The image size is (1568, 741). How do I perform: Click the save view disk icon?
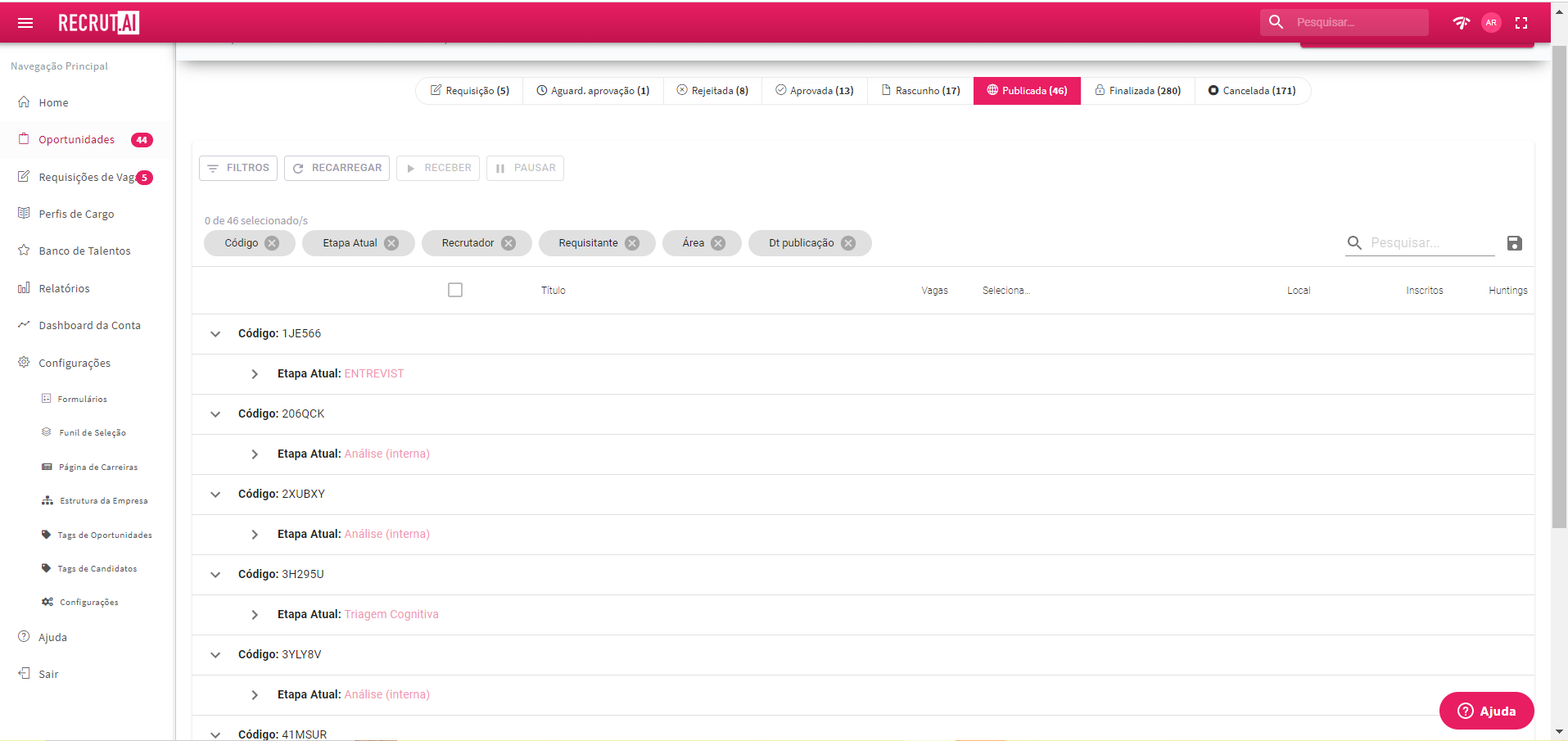1514,243
